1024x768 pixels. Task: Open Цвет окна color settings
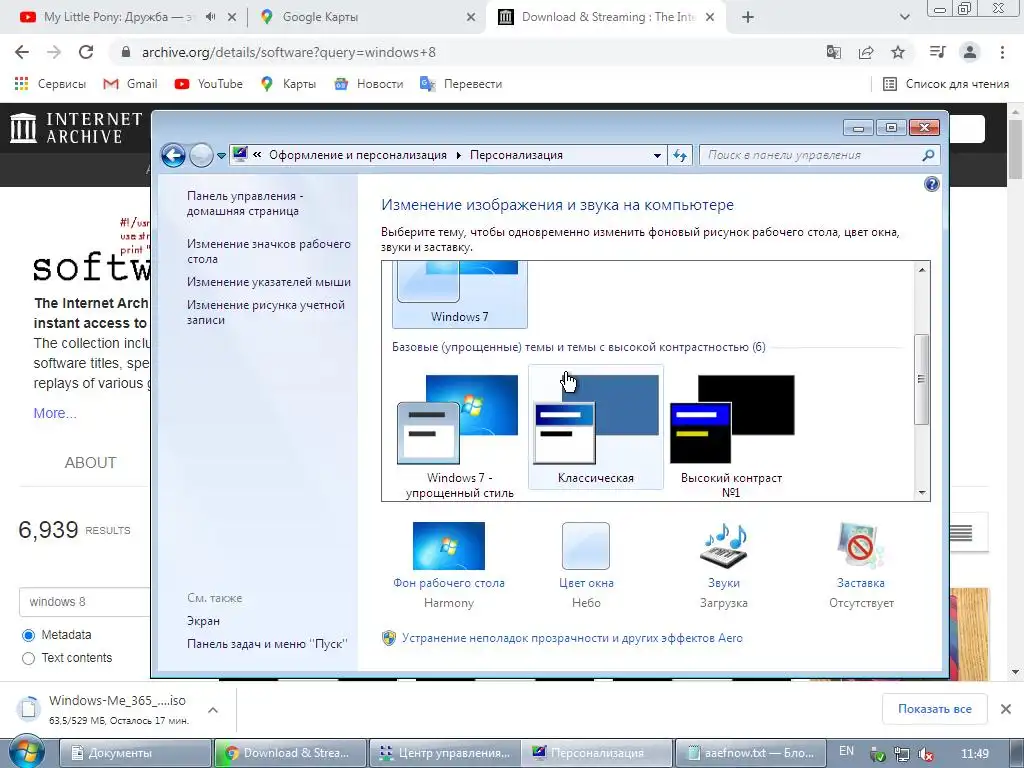(586, 566)
